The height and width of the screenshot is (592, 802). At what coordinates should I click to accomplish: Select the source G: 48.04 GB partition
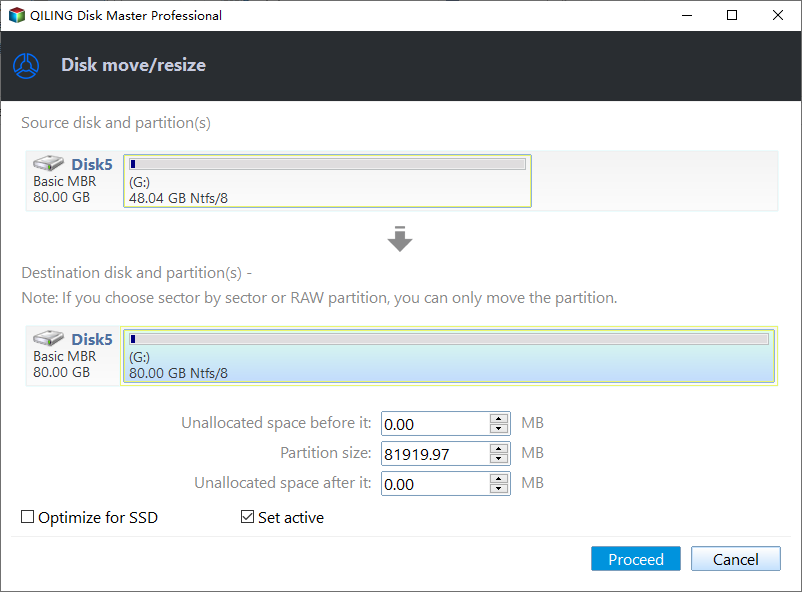coord(327,181)
